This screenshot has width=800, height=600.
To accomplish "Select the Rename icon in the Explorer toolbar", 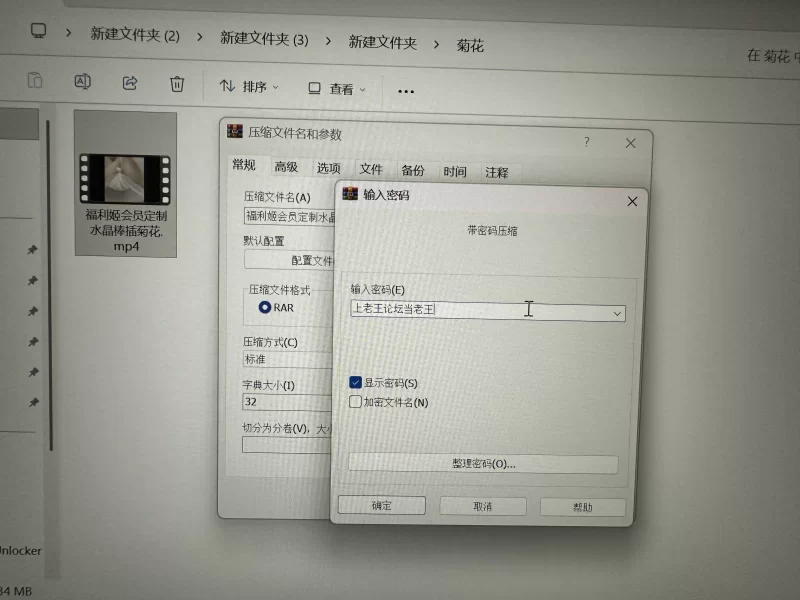I will [82, 84].
